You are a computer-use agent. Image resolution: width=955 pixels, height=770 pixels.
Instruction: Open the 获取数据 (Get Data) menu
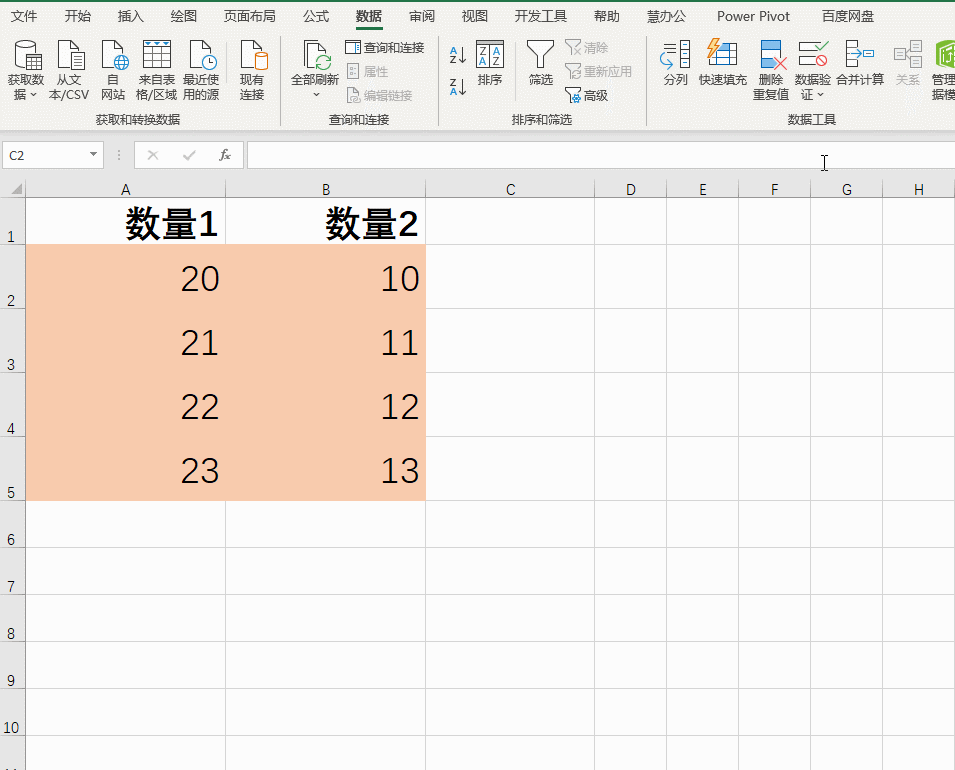[x=26, y=69]
